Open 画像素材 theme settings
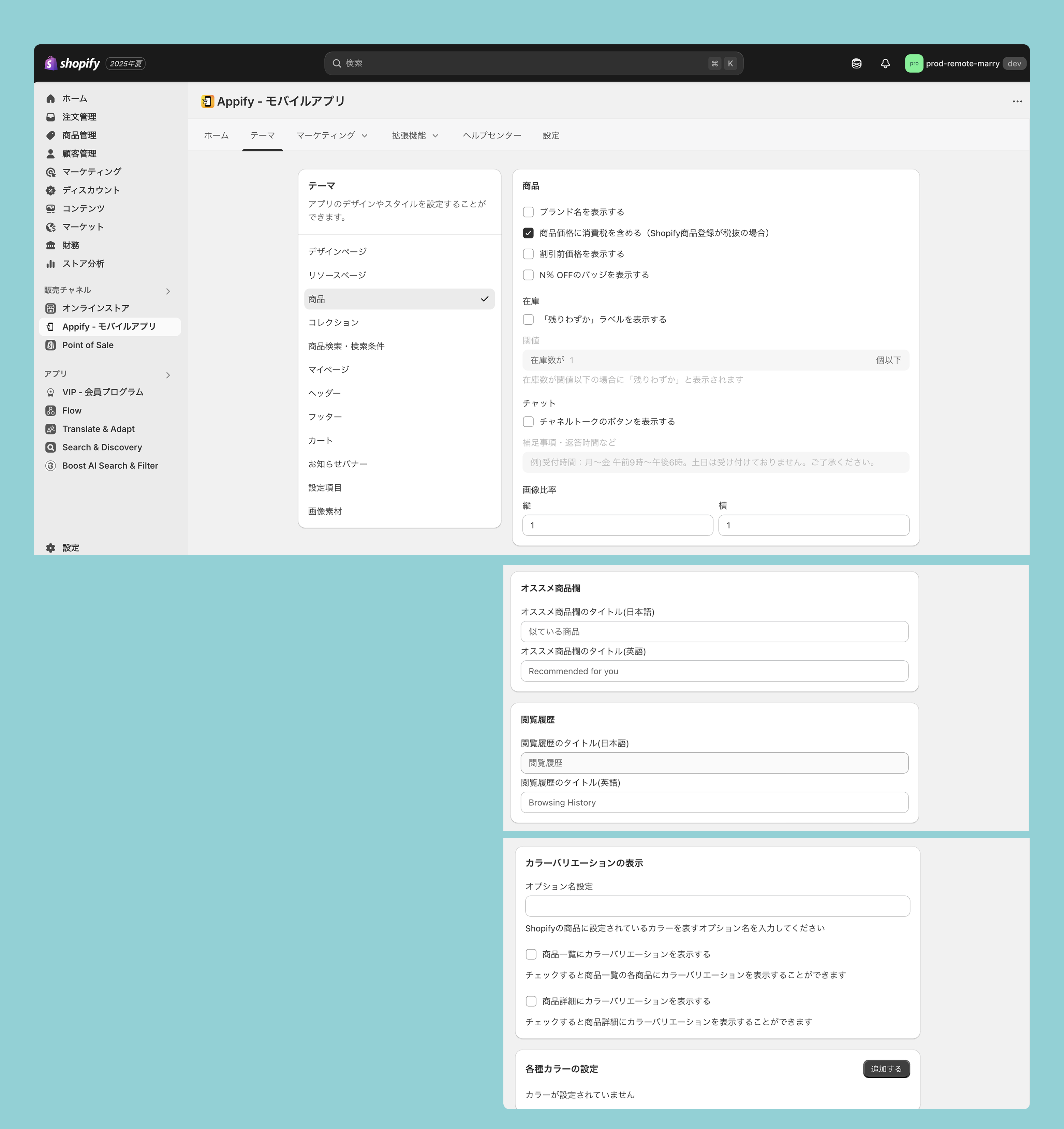This screenshot has height=1129, width=1064. click(400, 512)
